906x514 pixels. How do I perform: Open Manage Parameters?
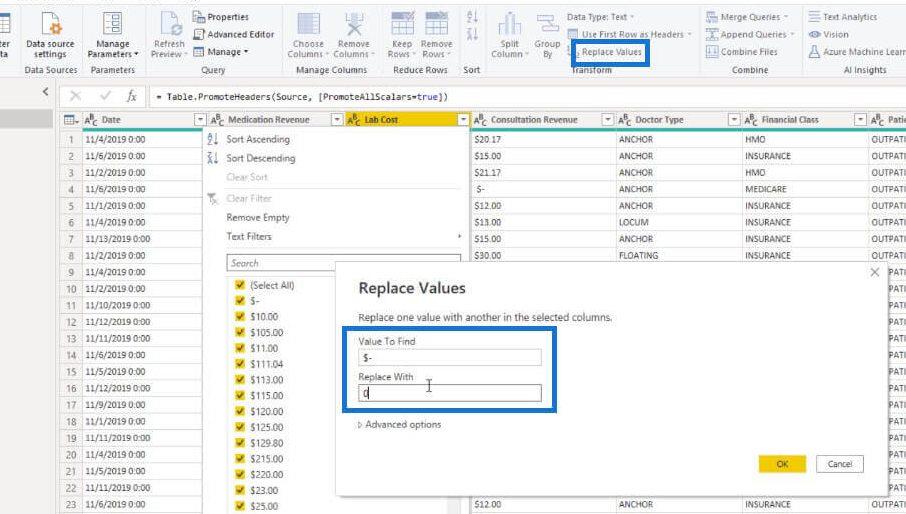point(113,36)
